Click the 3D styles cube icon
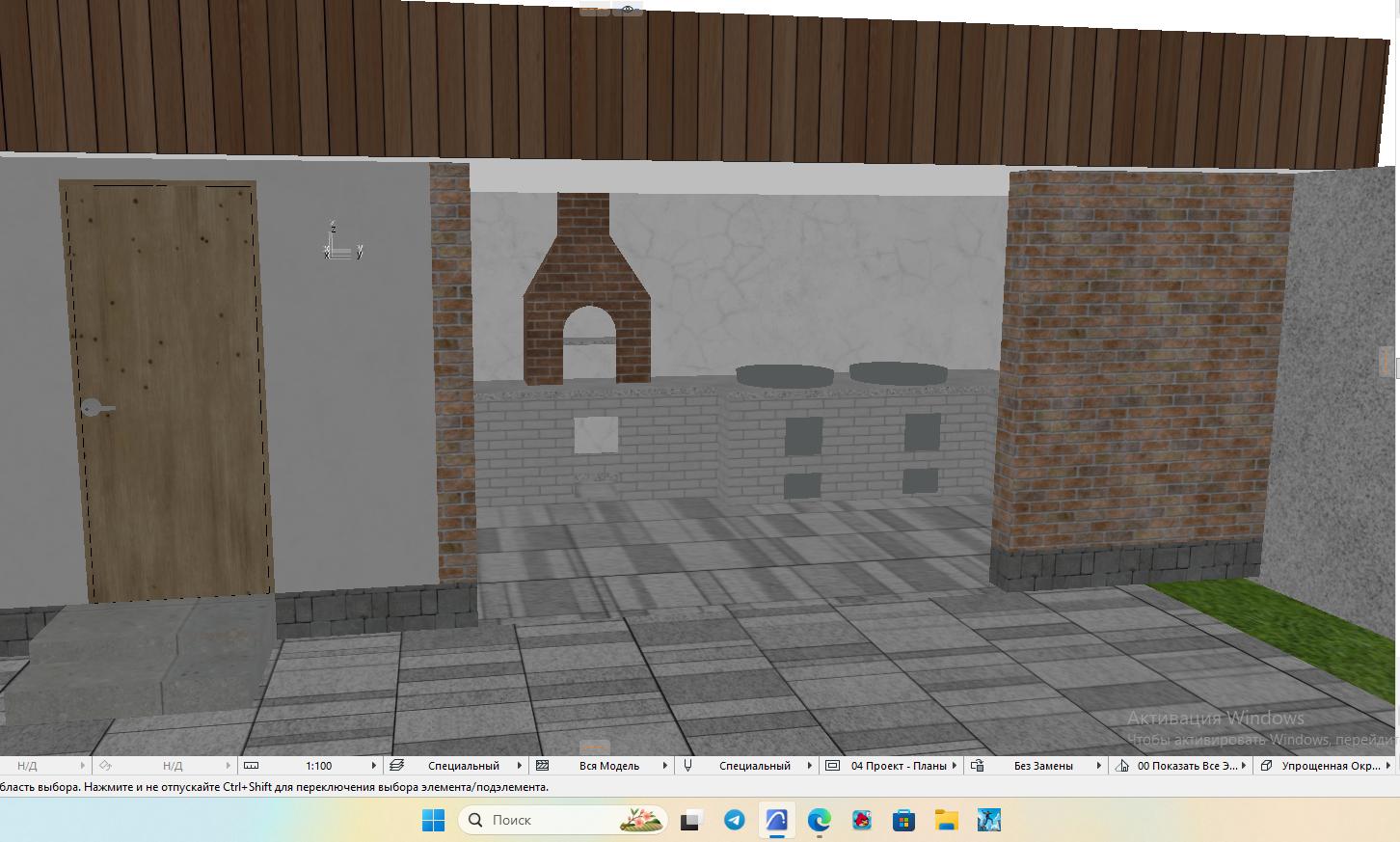The image size is (1400, 842). [x=1265, y=766]
